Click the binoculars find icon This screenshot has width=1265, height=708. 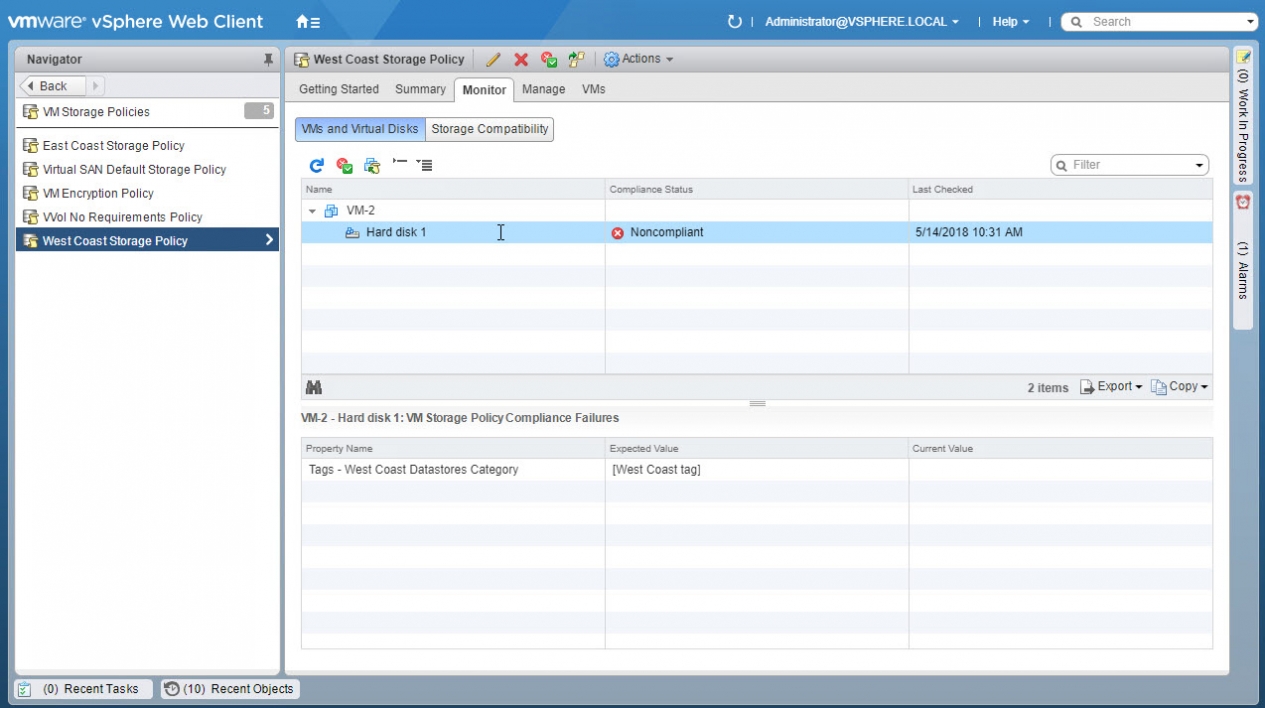314,388
